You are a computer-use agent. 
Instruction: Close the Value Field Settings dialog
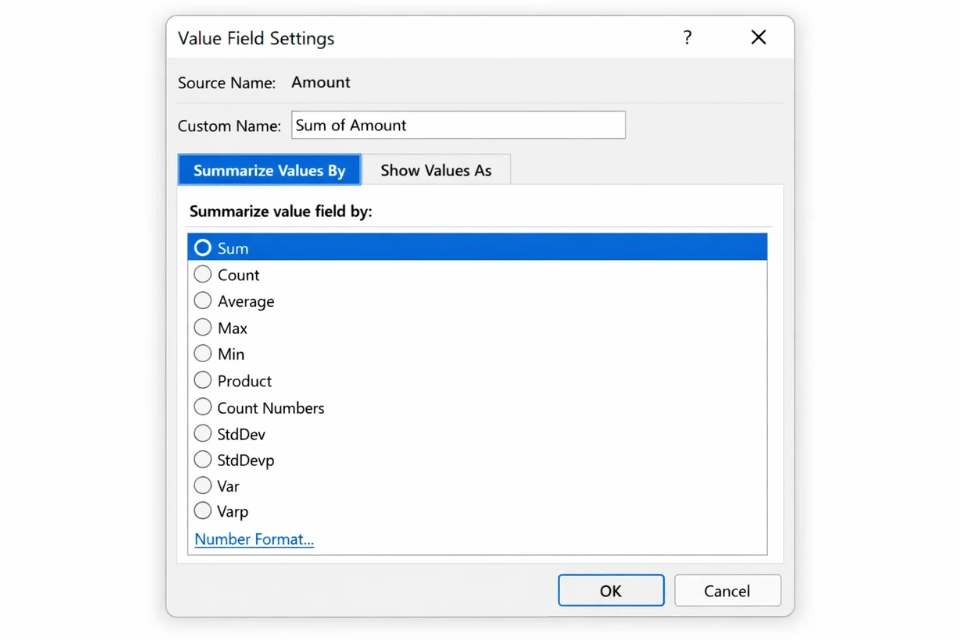click(x=758, y=37)
